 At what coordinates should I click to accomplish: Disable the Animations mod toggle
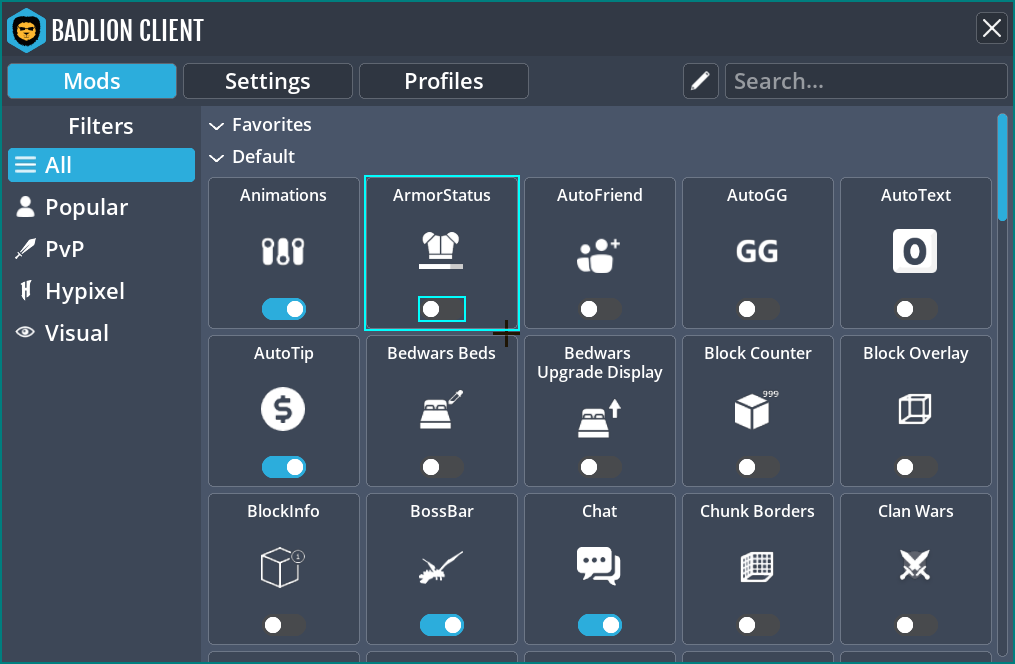point(284,309)
